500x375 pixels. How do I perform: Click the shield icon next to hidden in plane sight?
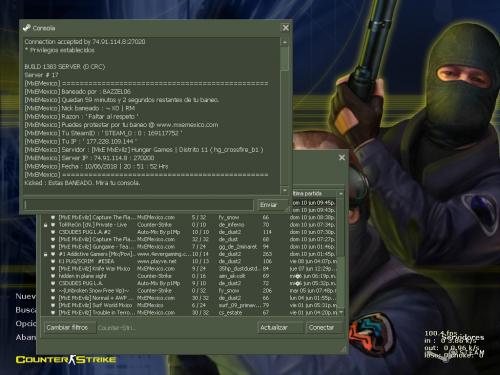[x=53, y=276]
